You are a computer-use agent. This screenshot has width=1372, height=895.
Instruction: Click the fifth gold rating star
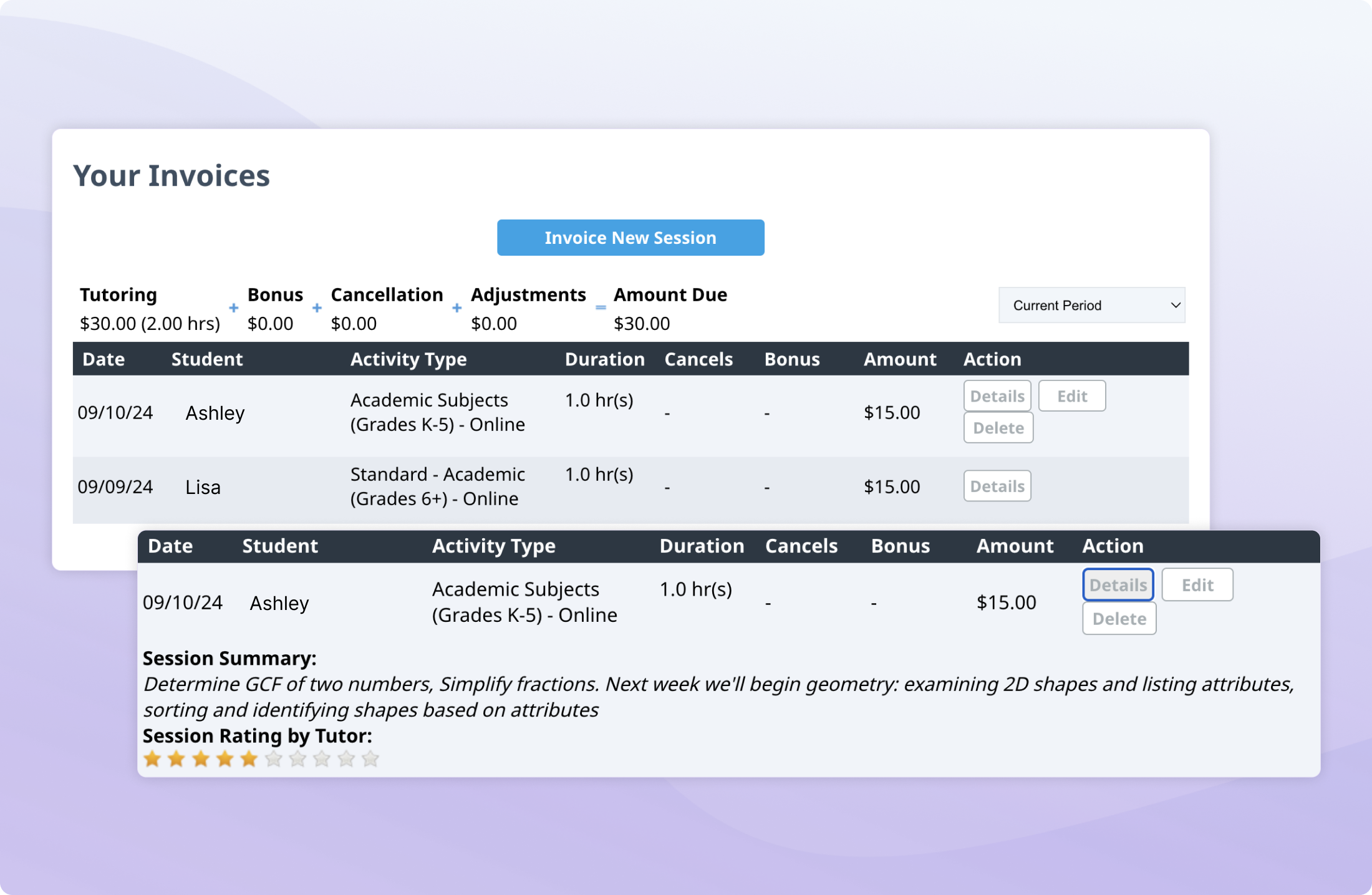249,759
